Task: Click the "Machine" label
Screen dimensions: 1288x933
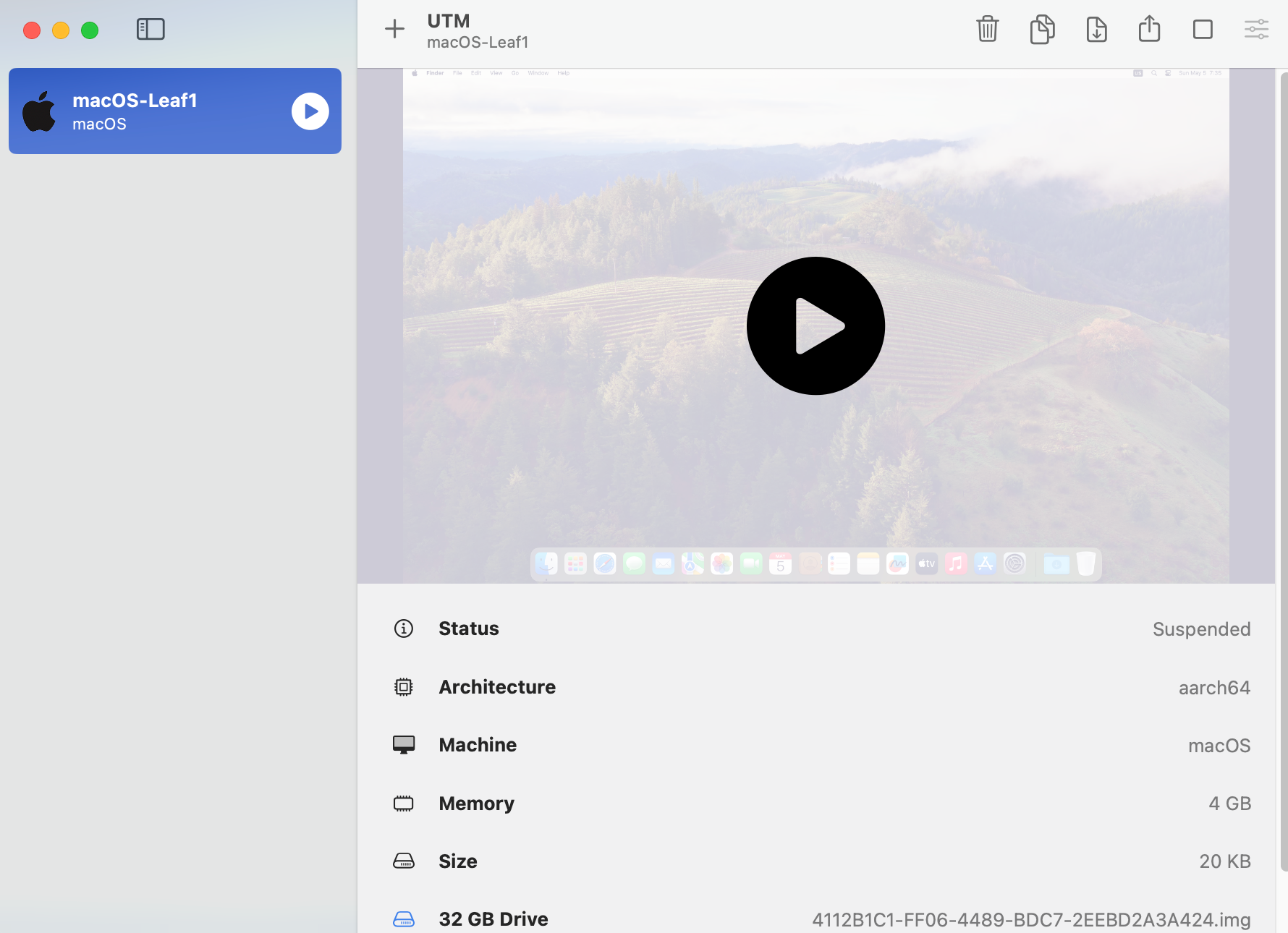Action: [x=478, y=745]
